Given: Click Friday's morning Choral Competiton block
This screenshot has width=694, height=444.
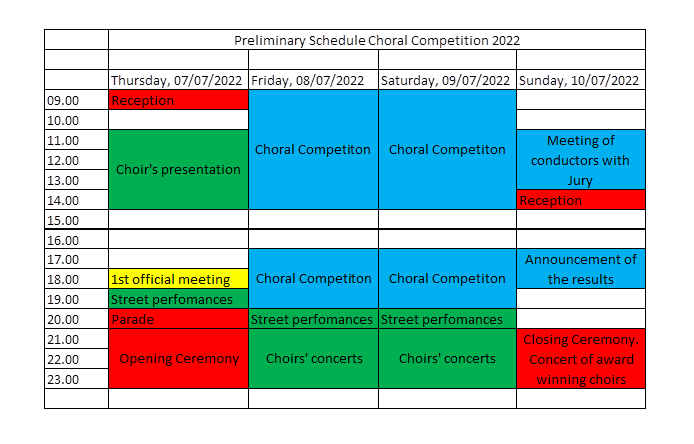Looking at the screenshot, I should coord(313,149).
